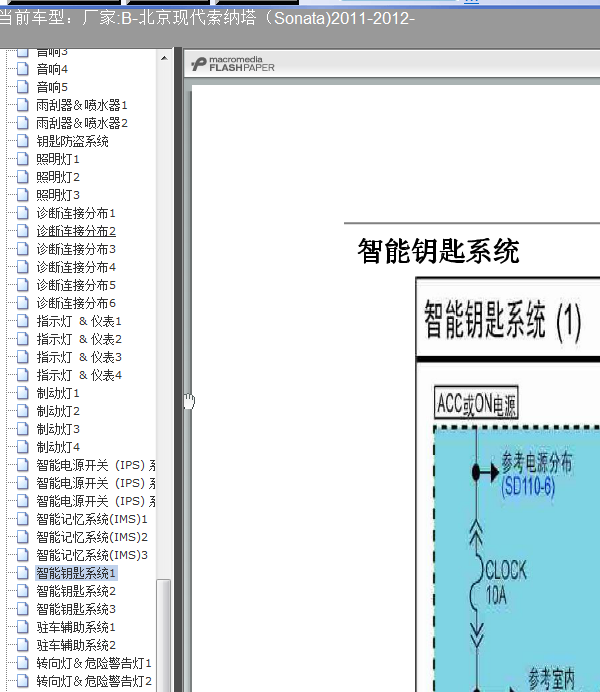Select 诊断连接分布6

(76, 303)
